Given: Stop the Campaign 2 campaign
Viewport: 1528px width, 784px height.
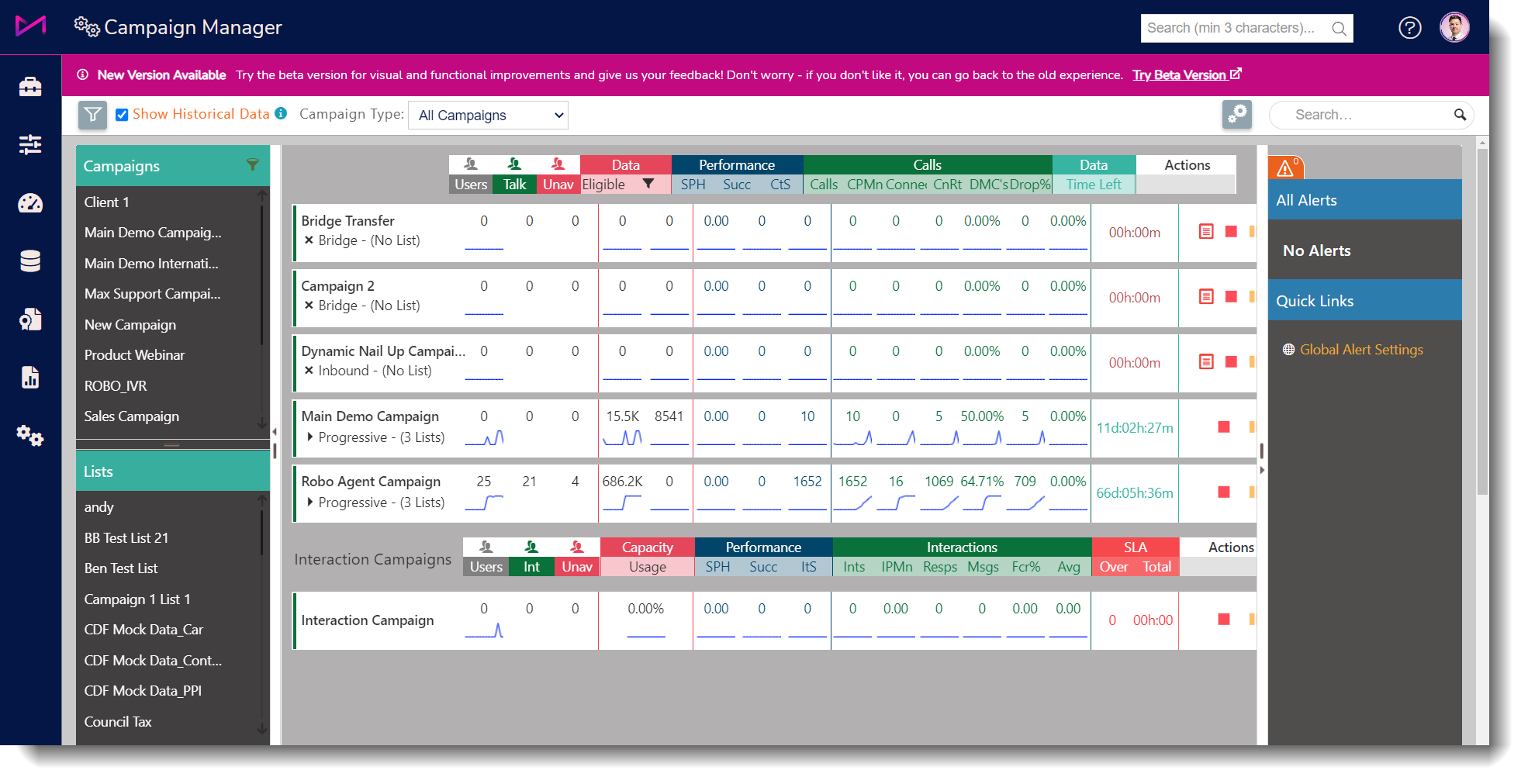Looking at the screenshot, I should point(1231,296).
